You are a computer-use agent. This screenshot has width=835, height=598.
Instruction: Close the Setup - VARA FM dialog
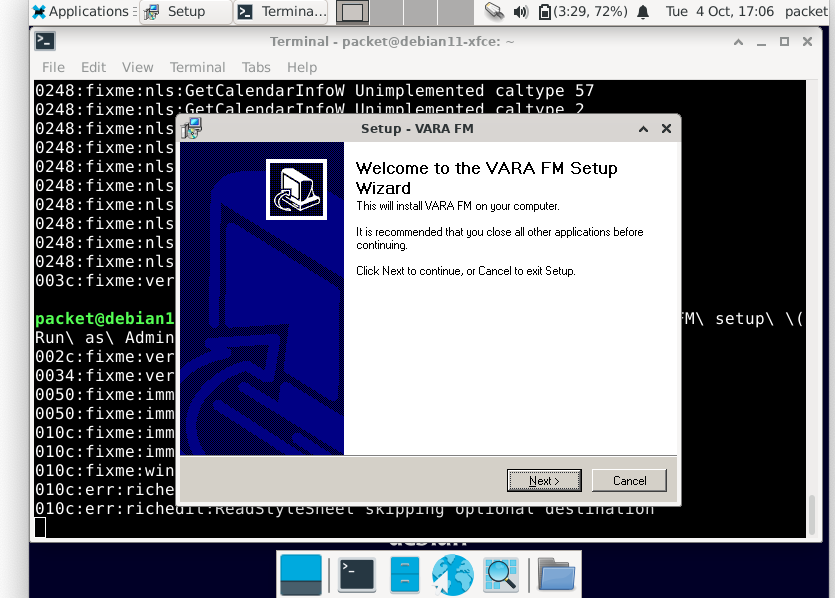pyautogui.click(x=666, y=129)
